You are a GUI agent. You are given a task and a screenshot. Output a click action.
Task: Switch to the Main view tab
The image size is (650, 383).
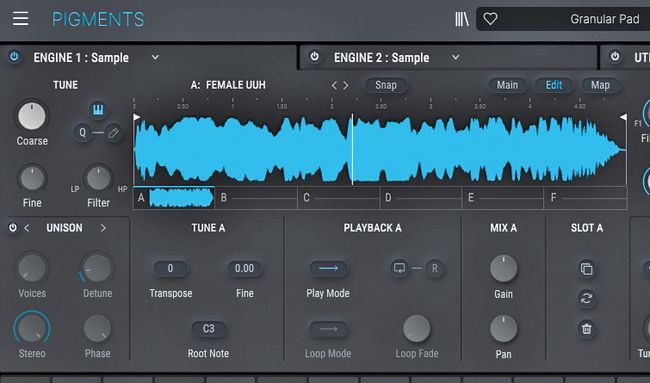(x=507, y=85)
